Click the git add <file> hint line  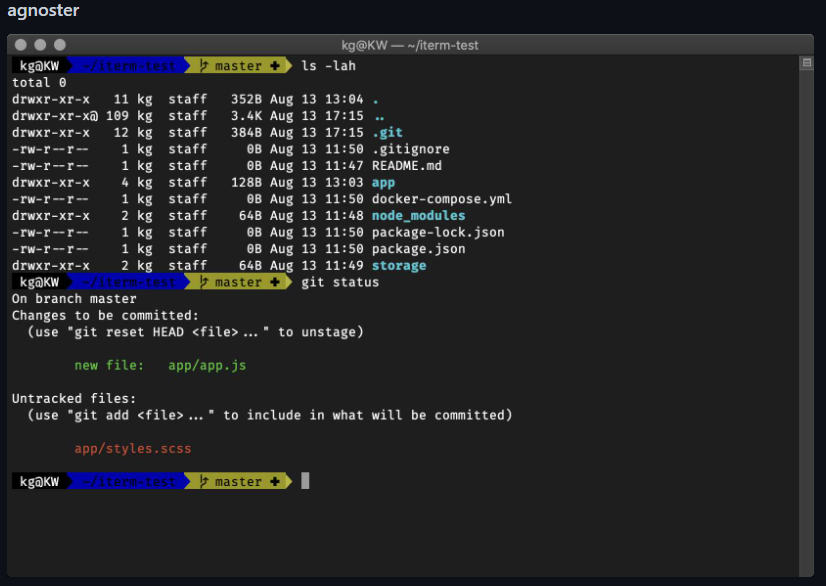(x=270, y=416)
